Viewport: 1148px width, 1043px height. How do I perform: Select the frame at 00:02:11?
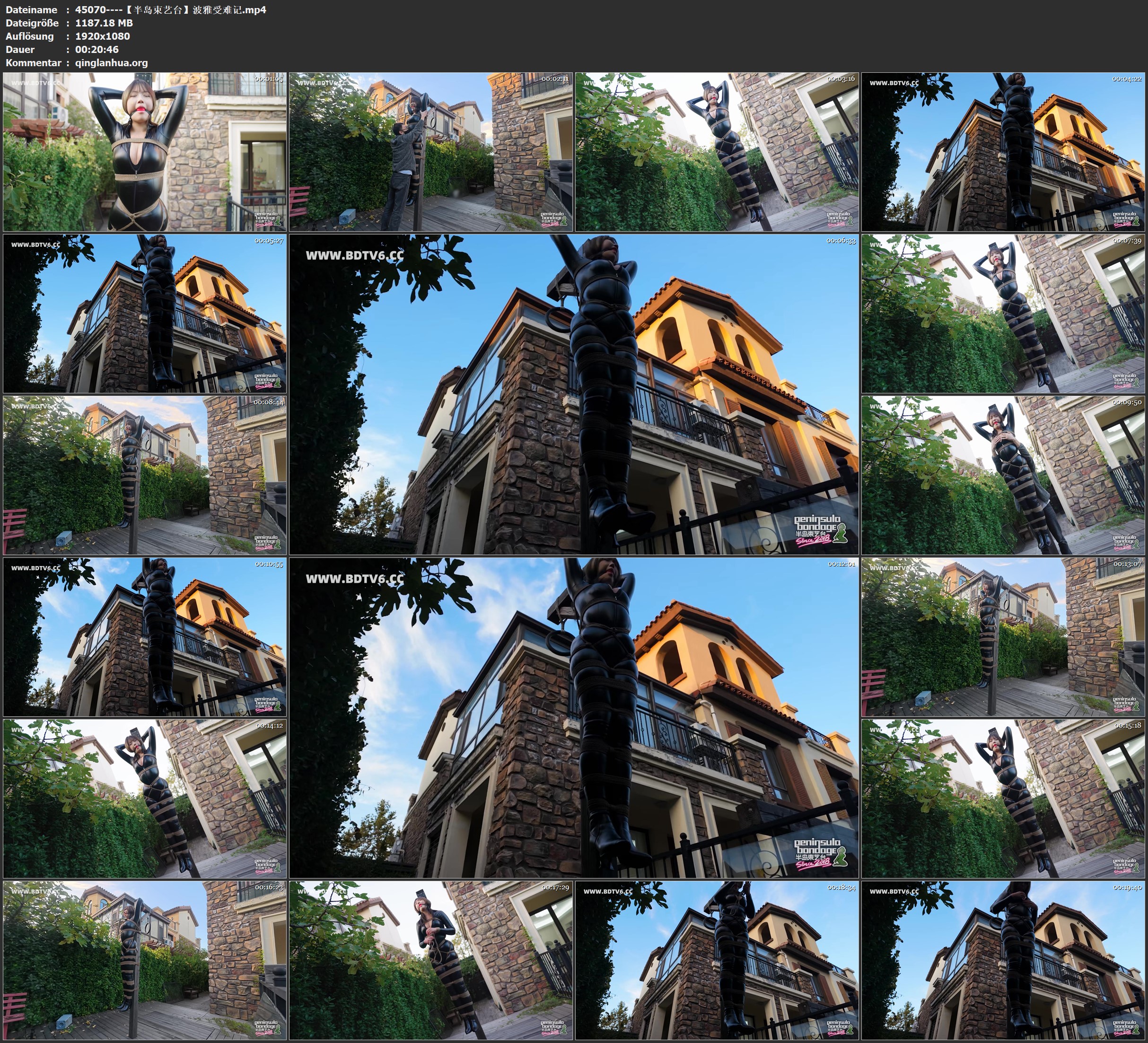click(x=431, y=151)
